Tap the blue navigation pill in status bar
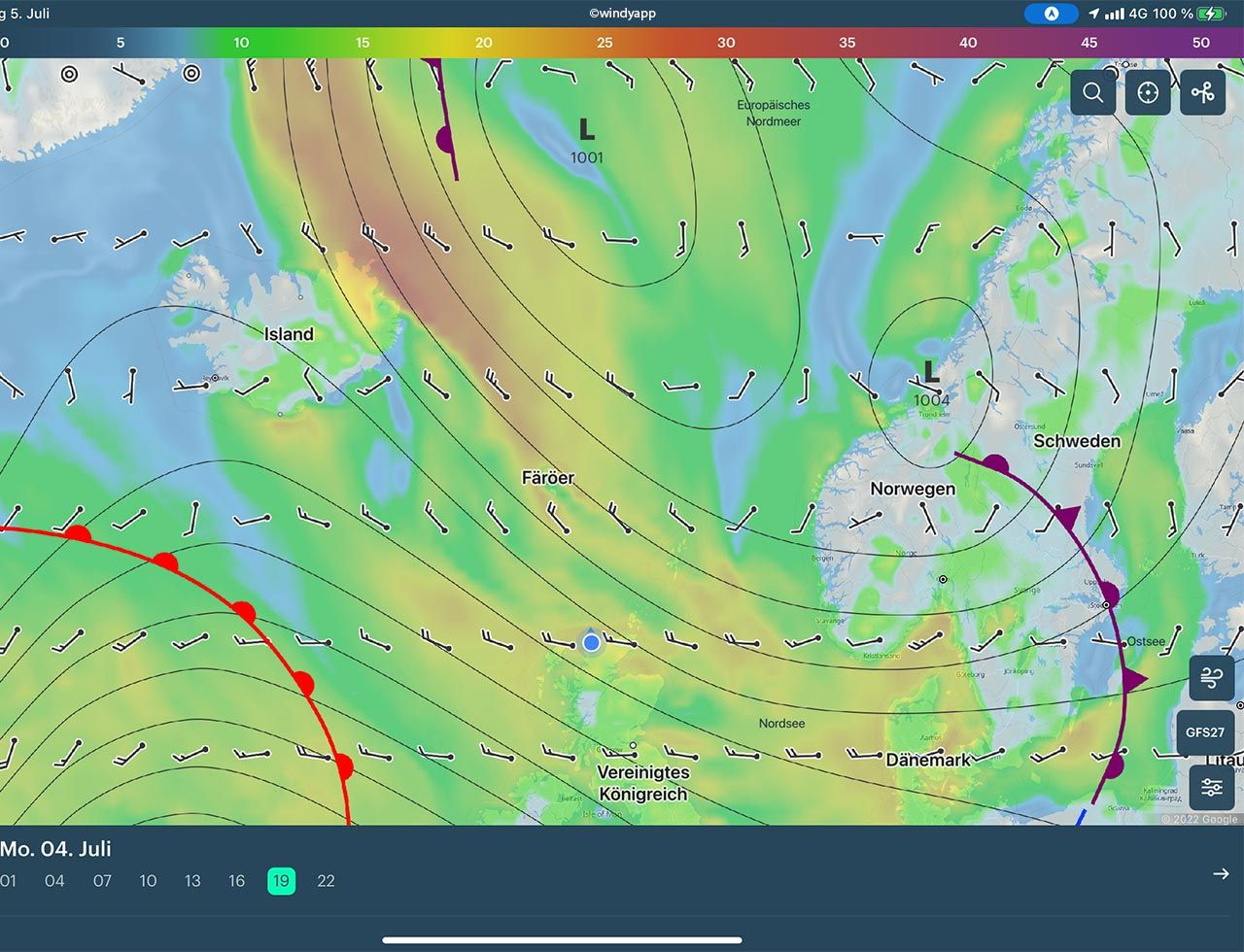The image size is (1244, 952). pos(1051,14)
